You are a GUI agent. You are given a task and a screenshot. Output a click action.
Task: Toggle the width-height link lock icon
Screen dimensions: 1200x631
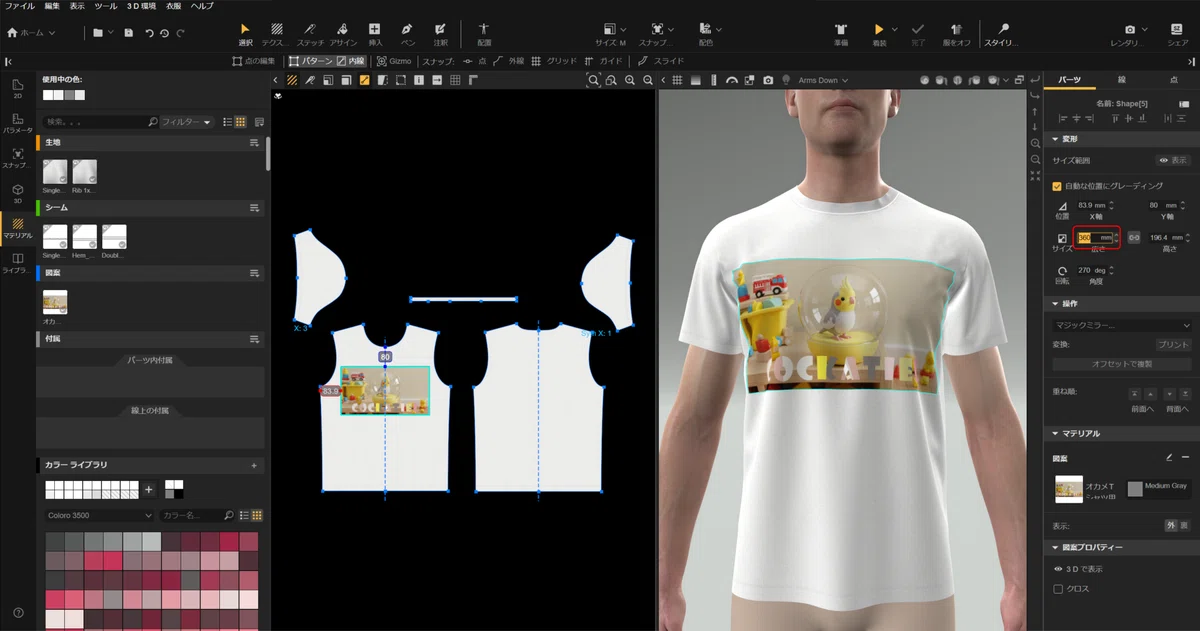tap(1134, 238)
